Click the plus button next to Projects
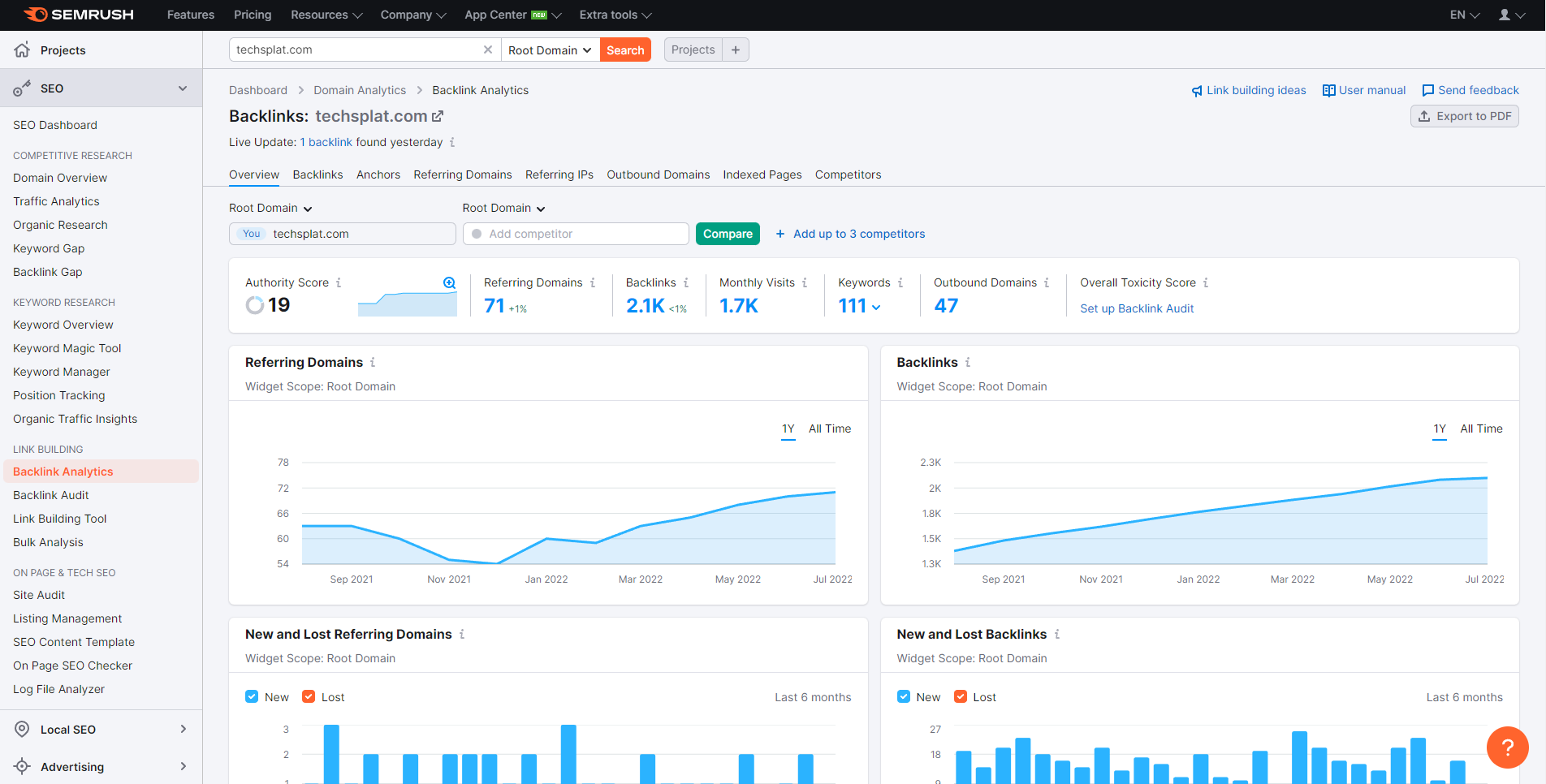This screenshot has width=1546, height=784. [736, 50]
